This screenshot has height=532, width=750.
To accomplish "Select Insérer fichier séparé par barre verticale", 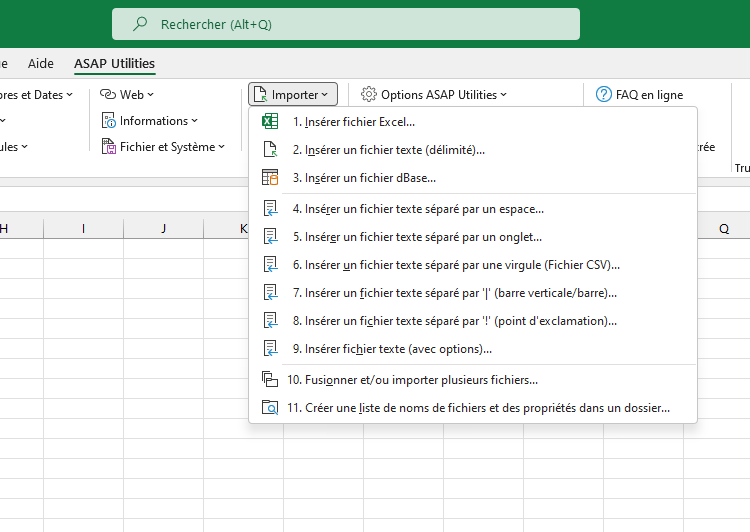I will [473, 292].
